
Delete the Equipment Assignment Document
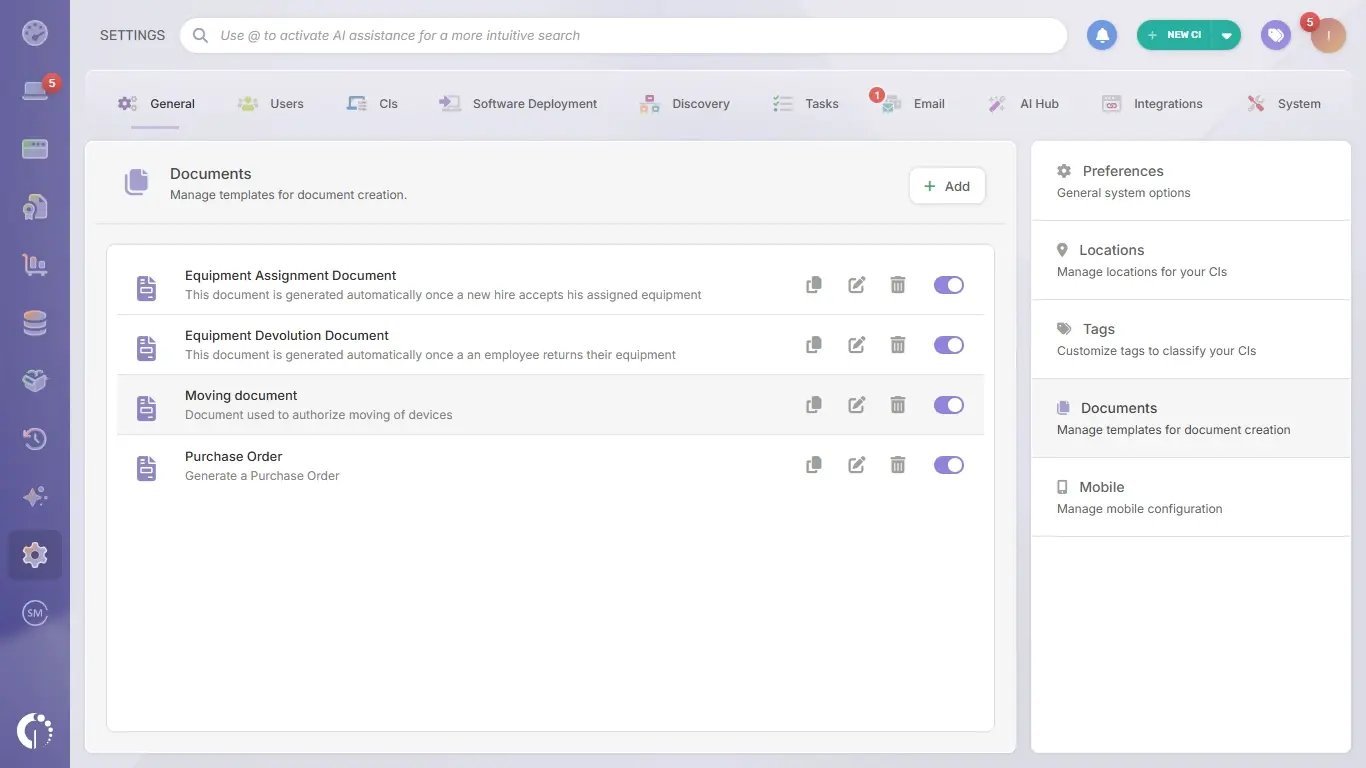click(898, 285)
